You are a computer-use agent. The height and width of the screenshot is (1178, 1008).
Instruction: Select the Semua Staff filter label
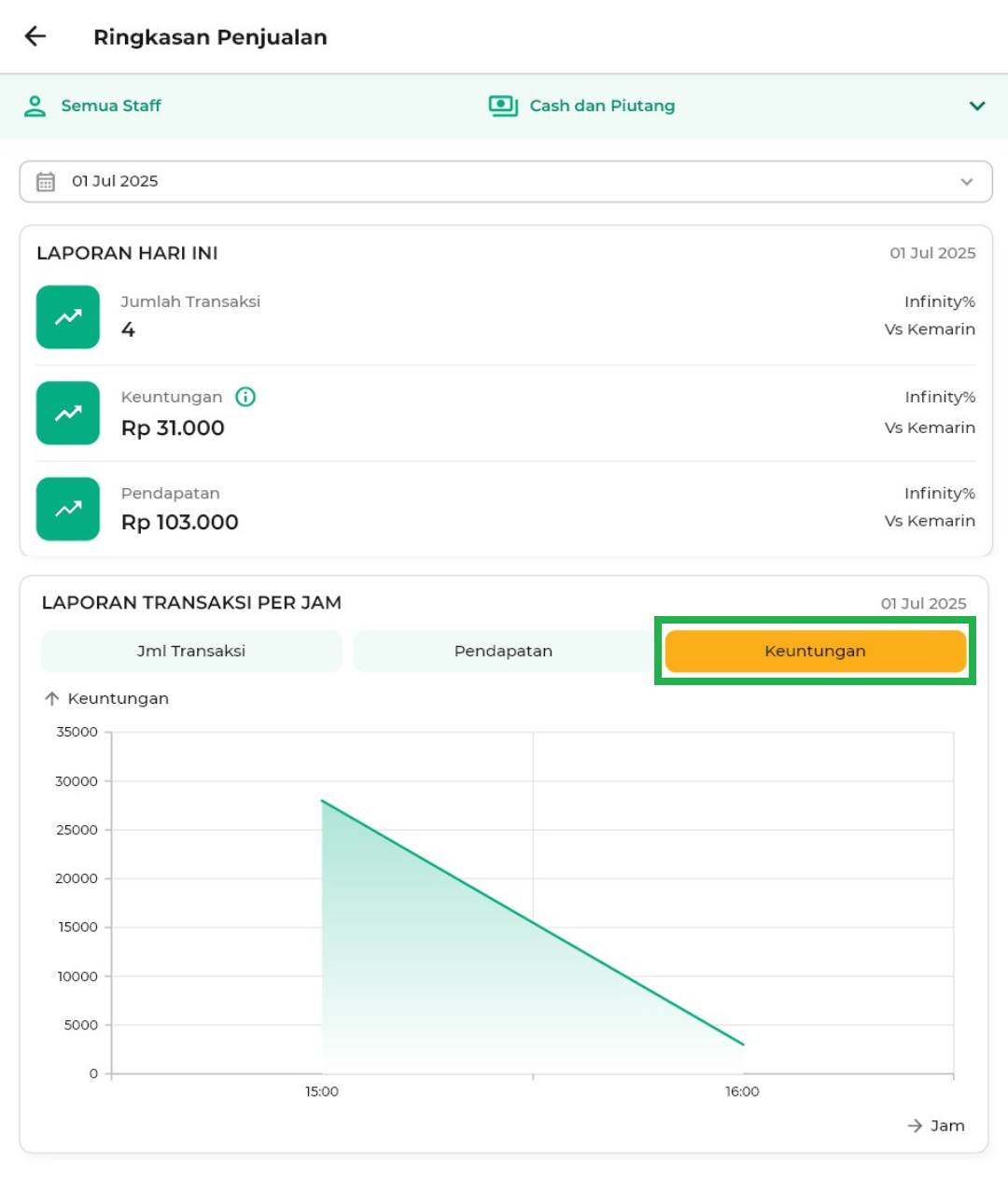click(111, 105)
